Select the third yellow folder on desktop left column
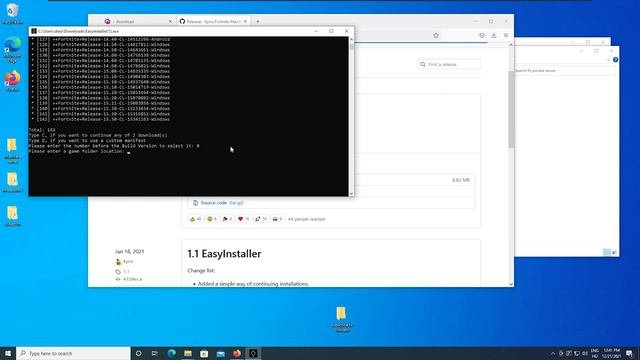 coord(12,216)
